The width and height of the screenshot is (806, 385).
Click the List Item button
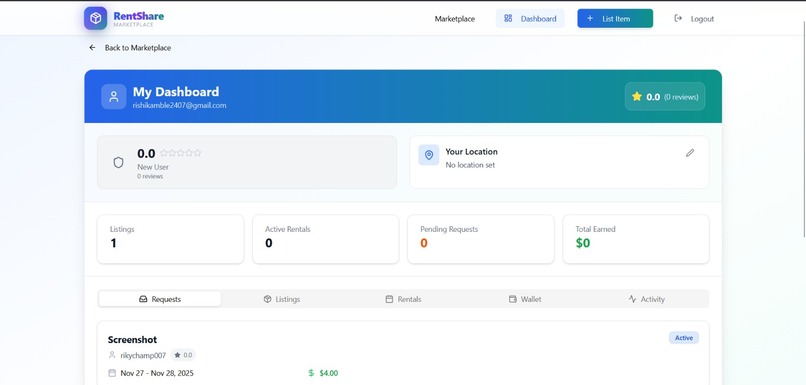pyautogui.click(x=615, y=19)
